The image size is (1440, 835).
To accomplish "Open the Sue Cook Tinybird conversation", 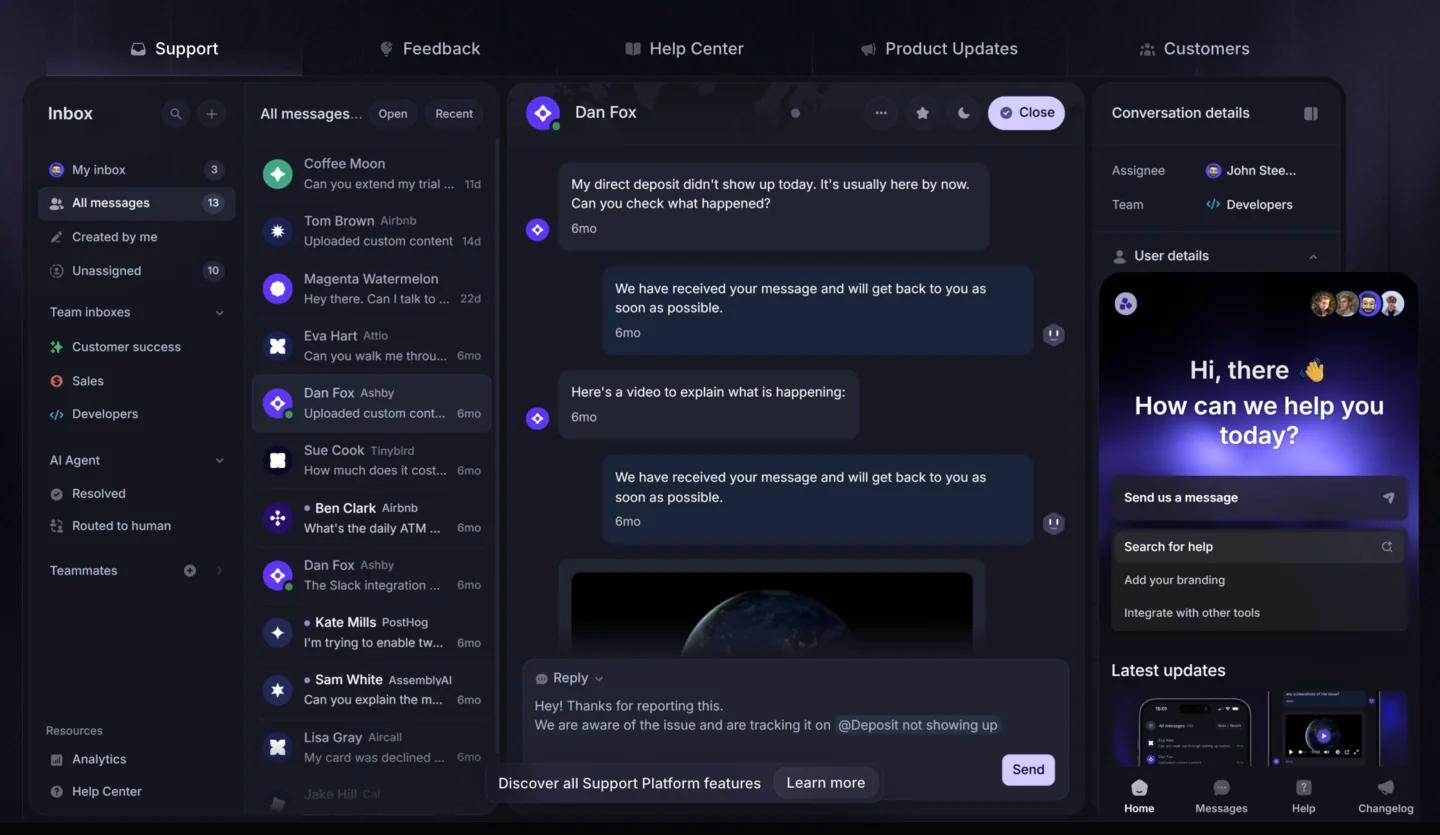I will coord(372,461).
